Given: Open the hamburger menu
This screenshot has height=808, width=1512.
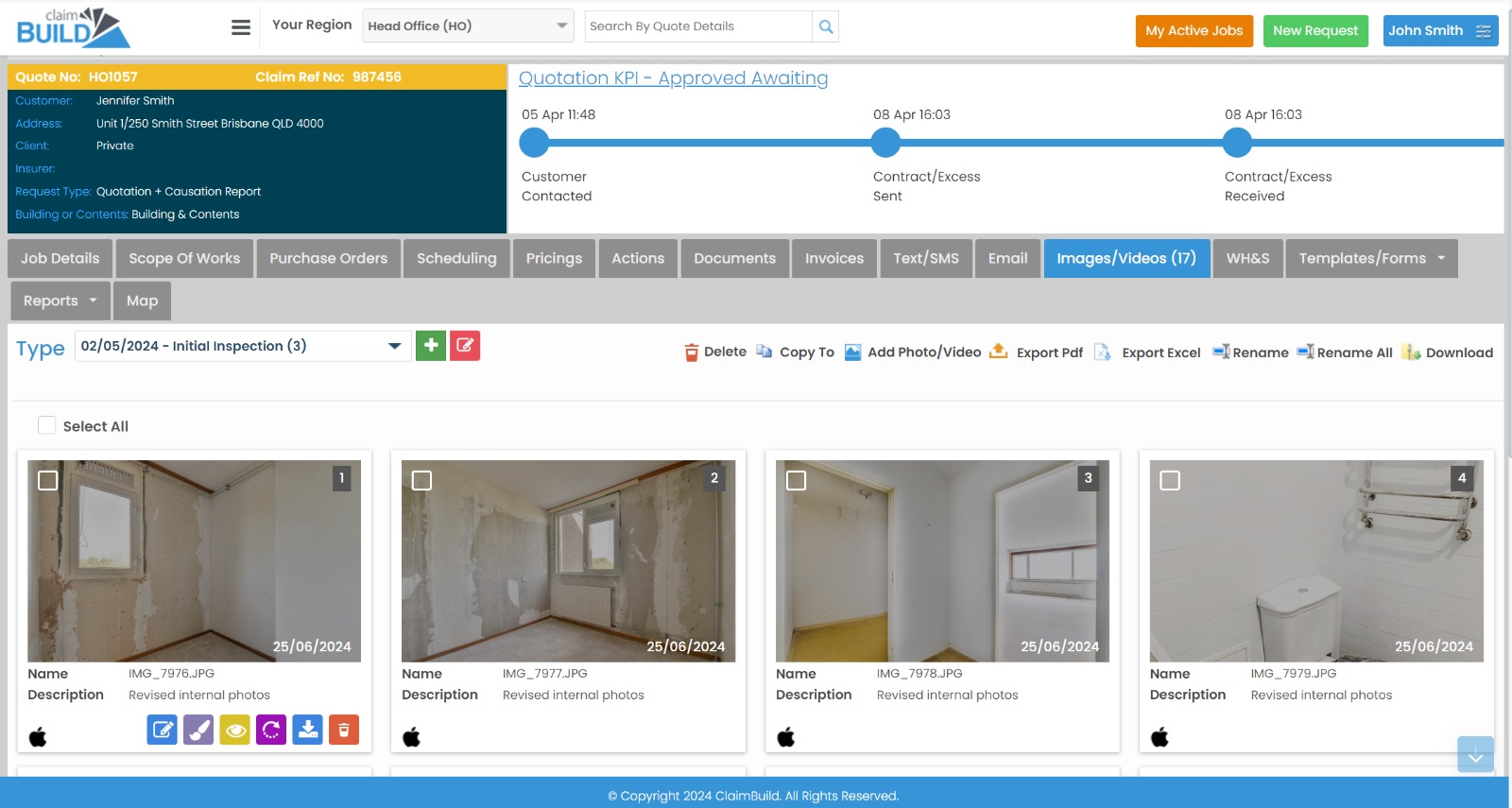Looking at the screenshot, I should pos(241,27).
